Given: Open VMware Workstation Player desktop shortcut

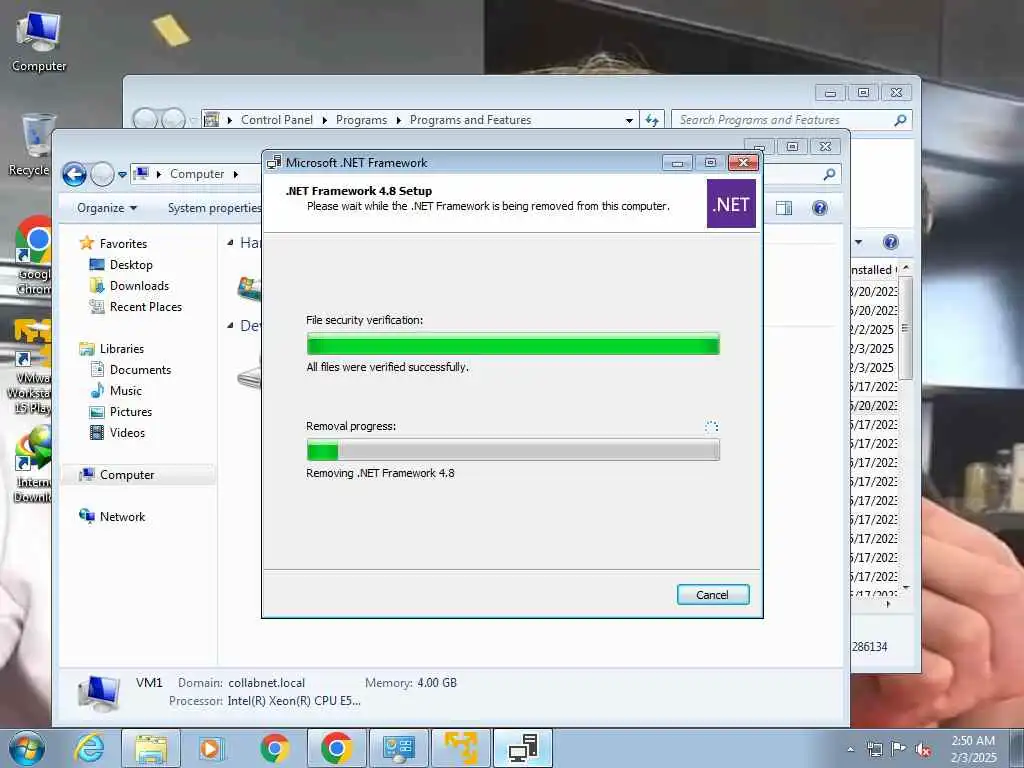Looking at the screenshot, I should [31, 367].
